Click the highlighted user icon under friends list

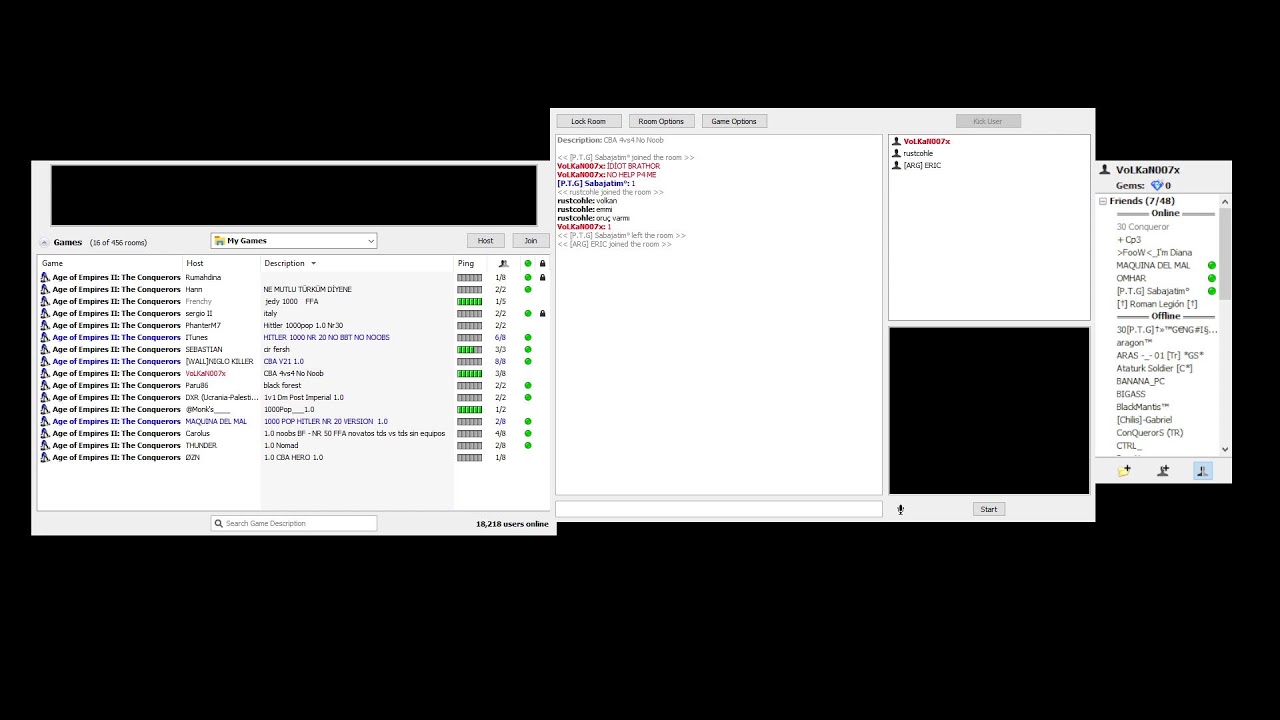[x=1202, y=471]
